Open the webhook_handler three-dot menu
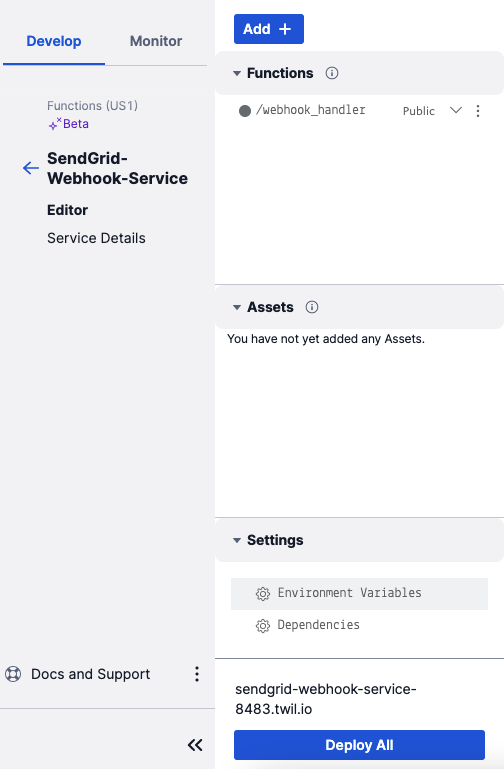The height and width of the screenshot is (769, 504). pyautogui.click(x=478, y=111)
